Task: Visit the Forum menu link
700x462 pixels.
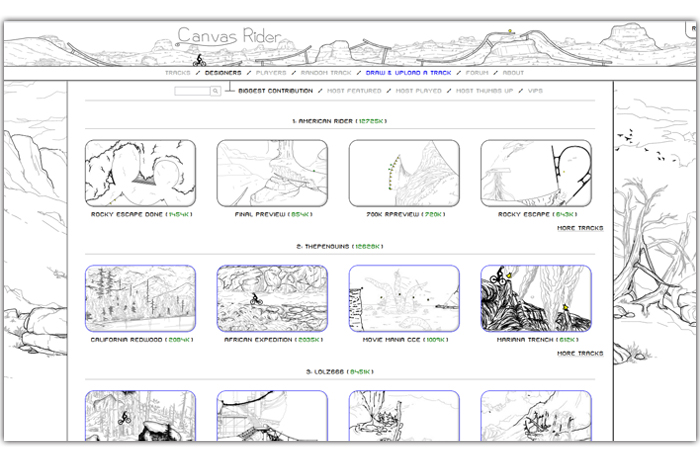Action: click(477, 73)
